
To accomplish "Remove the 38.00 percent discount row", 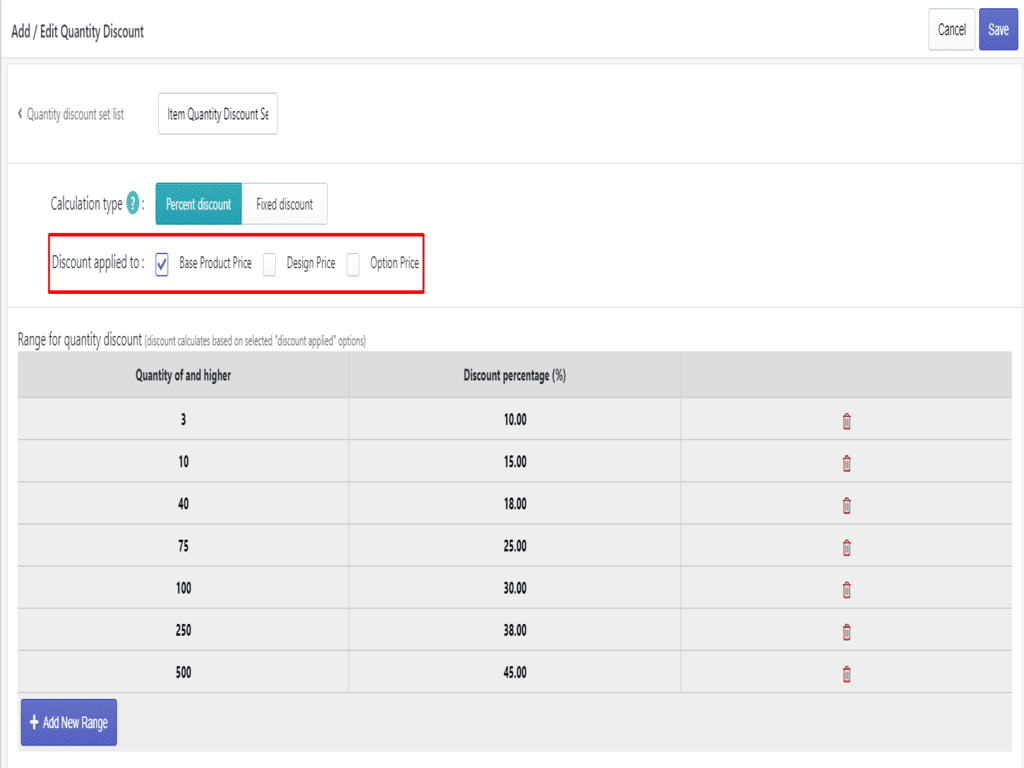I will pos(846,631).
